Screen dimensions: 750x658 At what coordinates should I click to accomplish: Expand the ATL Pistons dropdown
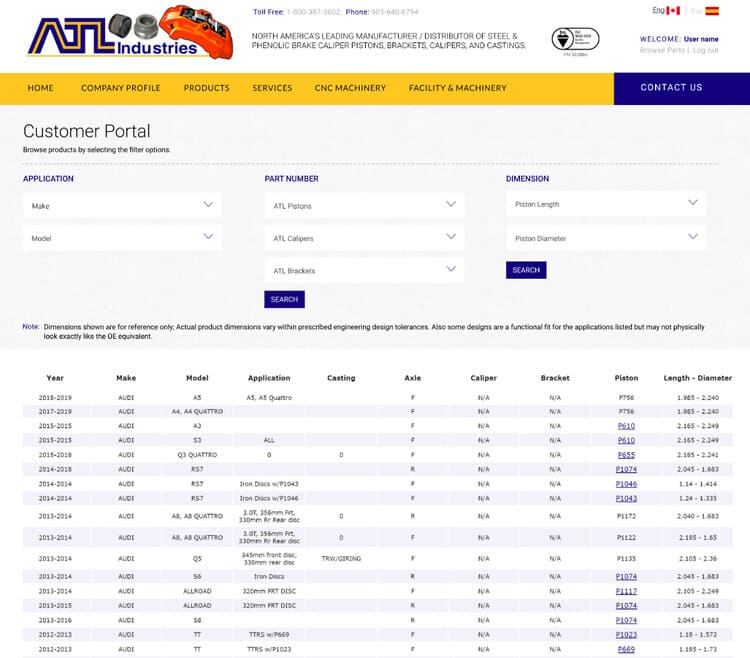tap(364, 206)
